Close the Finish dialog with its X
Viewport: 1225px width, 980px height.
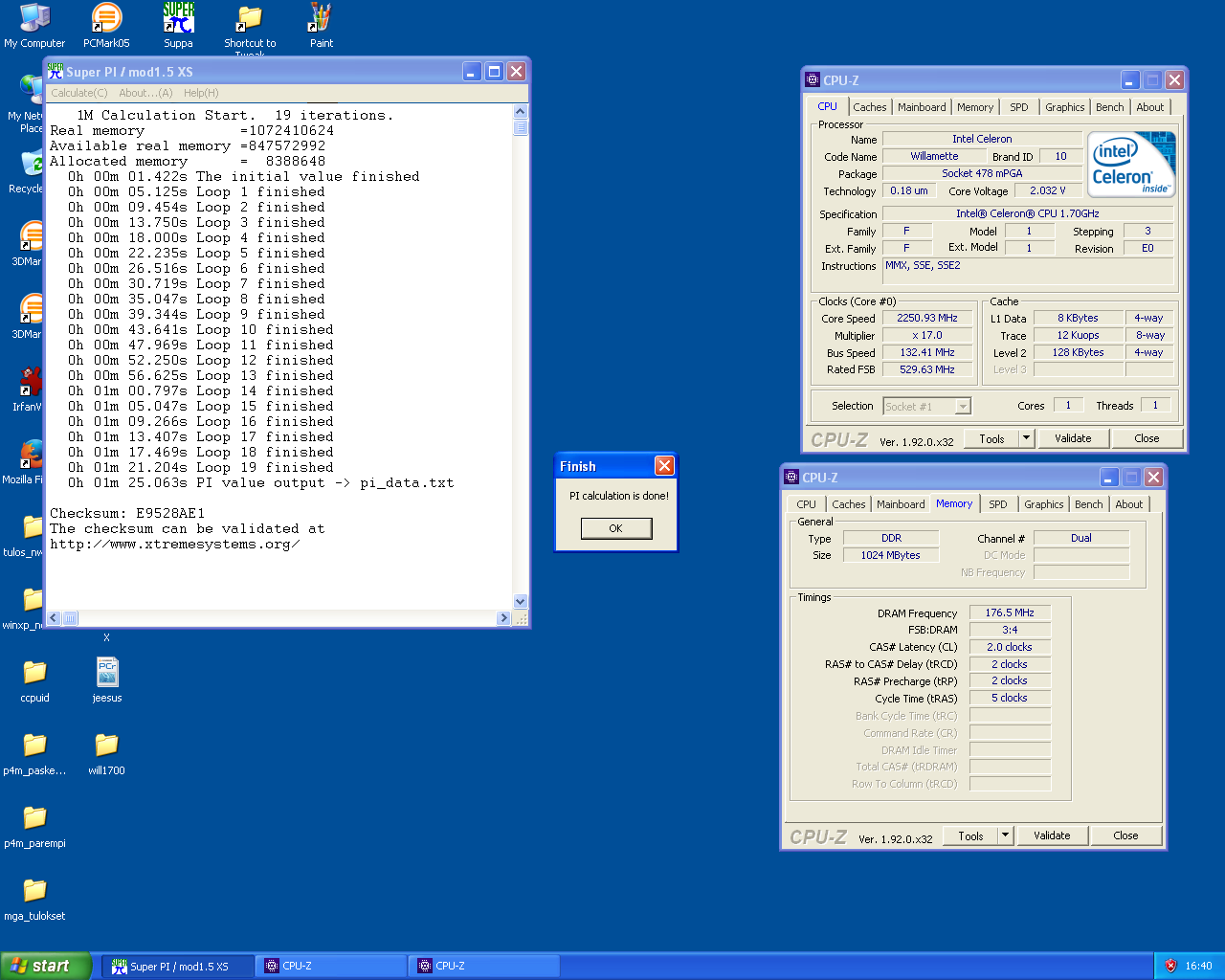tap(664, 466)
